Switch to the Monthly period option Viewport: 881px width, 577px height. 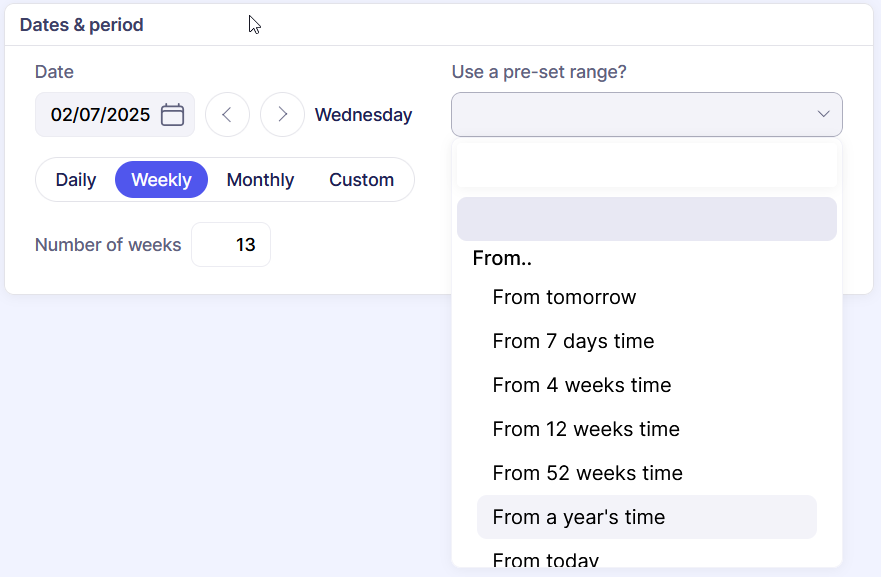[x=260, y=180]
